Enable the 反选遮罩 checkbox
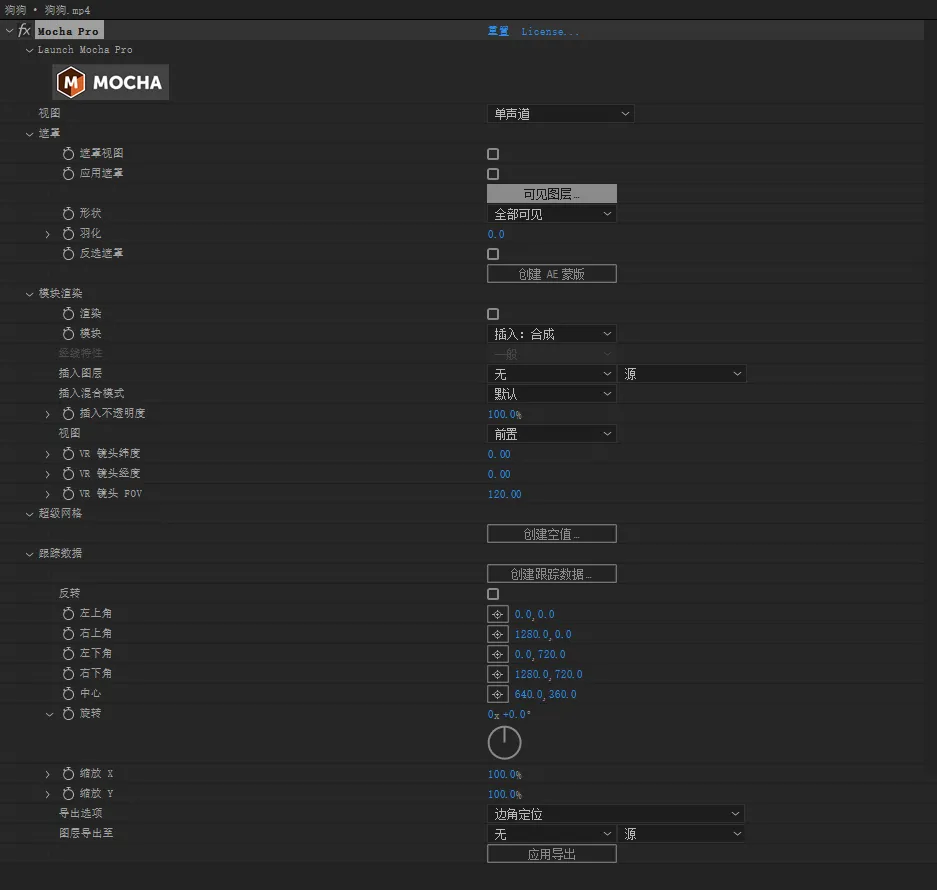 (493, 254)
